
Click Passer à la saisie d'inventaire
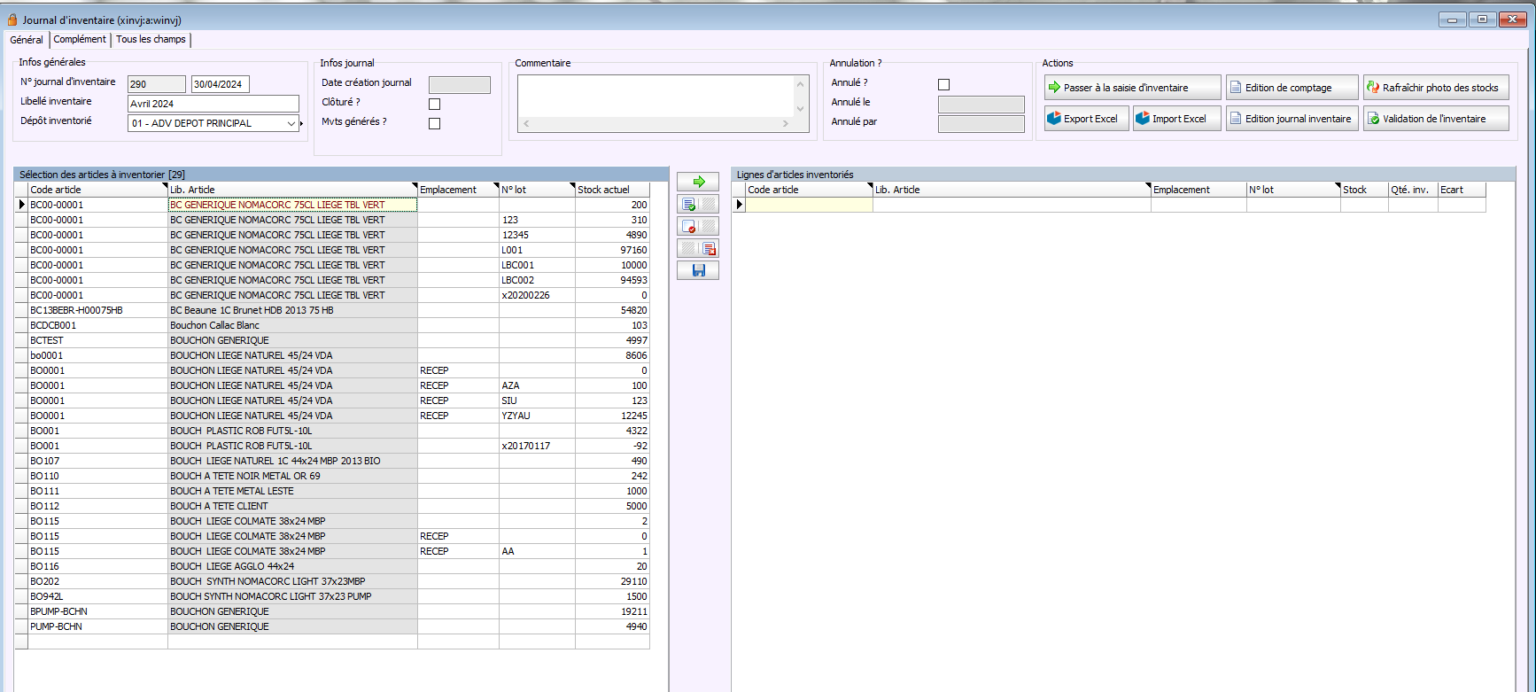pos(1132,88)
